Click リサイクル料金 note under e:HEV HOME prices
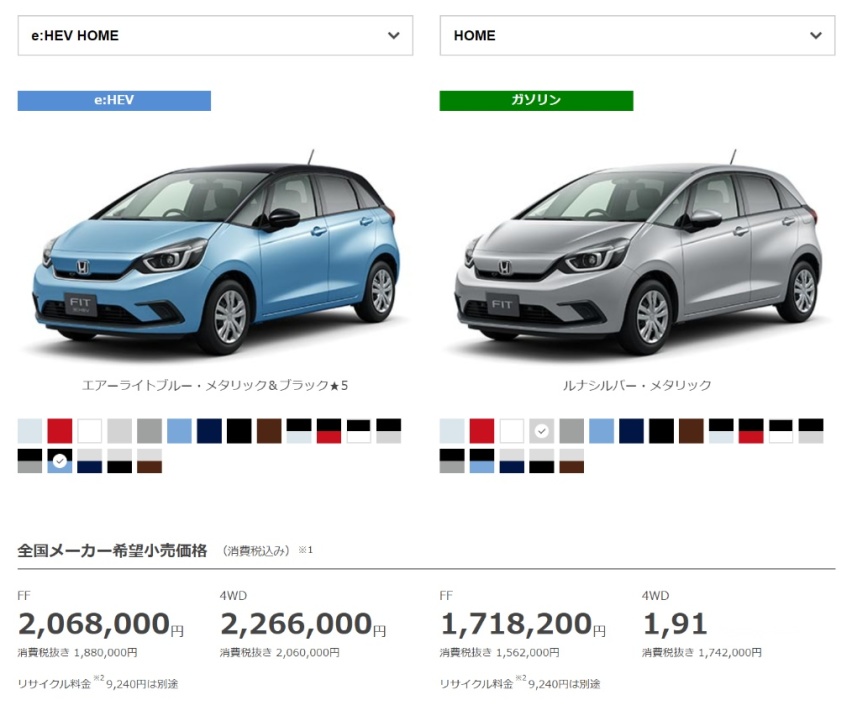Viewport: 852px width, 716px height. click(98, 683)
